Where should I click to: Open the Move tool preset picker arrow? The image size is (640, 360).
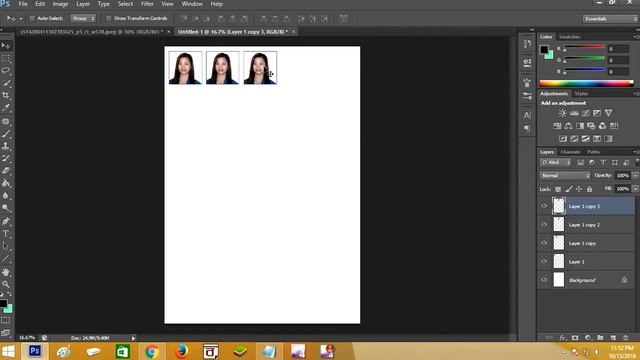[x=21, y=19]
